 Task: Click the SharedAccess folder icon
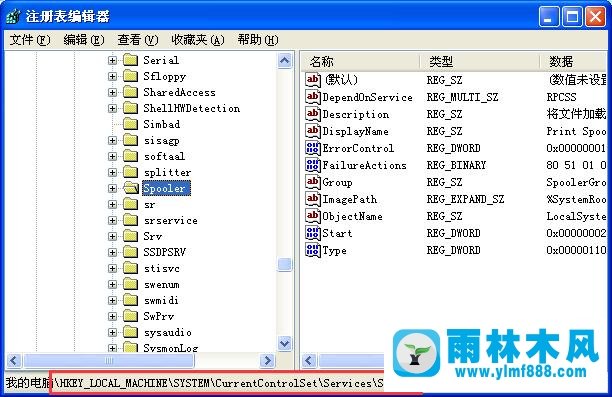130,92
